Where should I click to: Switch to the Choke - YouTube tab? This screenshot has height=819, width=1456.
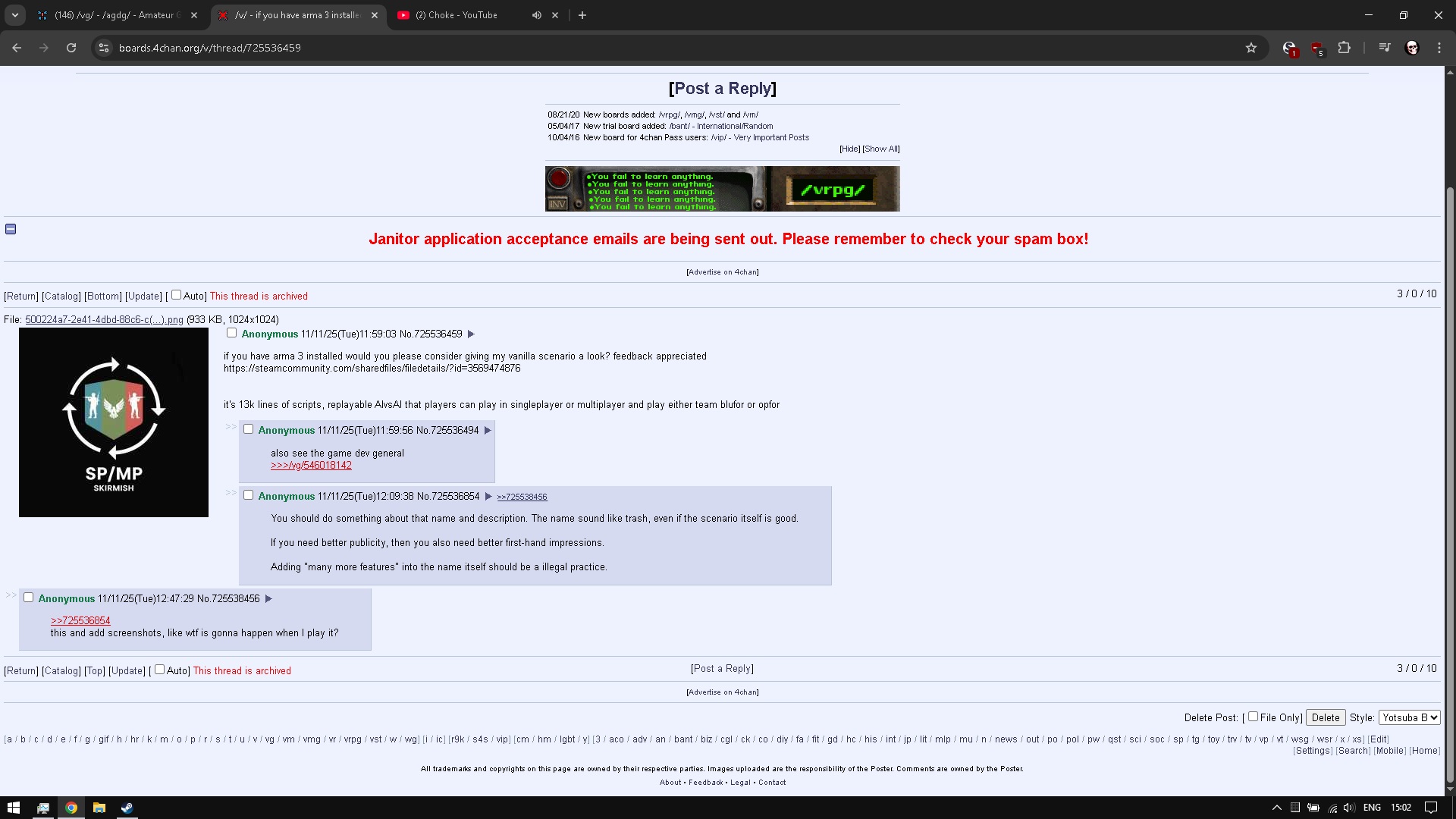click(x=457, y=15)
